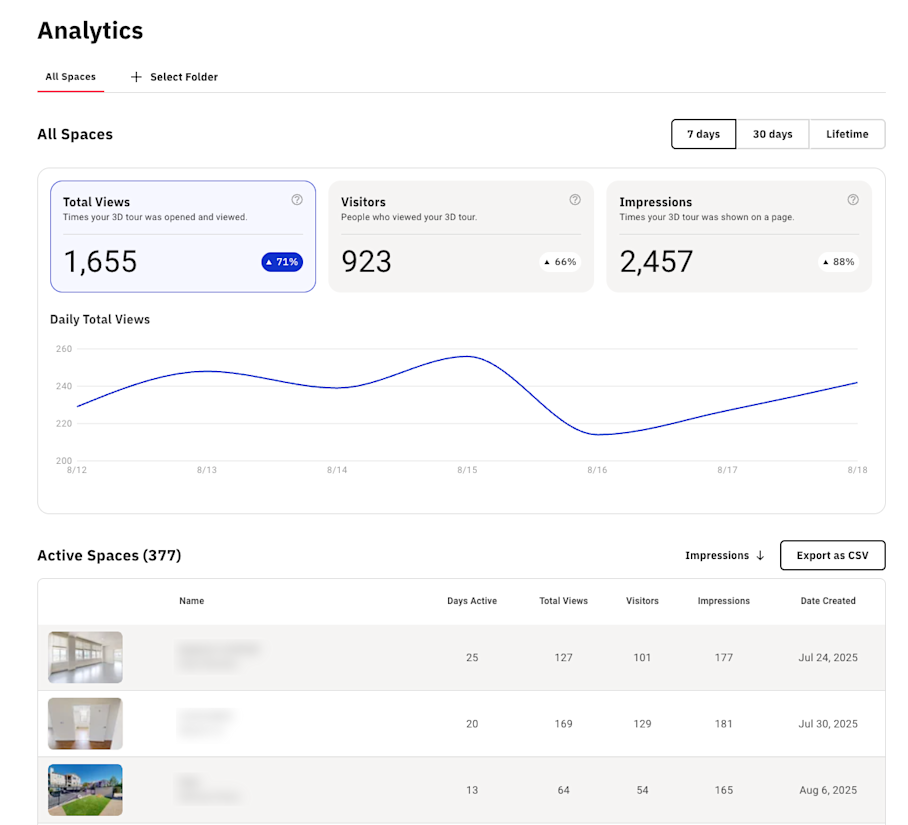The image size is (908, 825).
Task: Select the 7 days time range
Action: (x=703, y=133)
